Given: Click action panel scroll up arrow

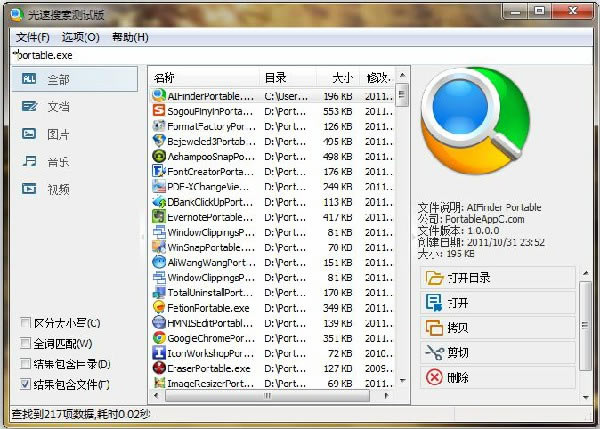Looking at the screenshot, I should [x=586, y=272].
